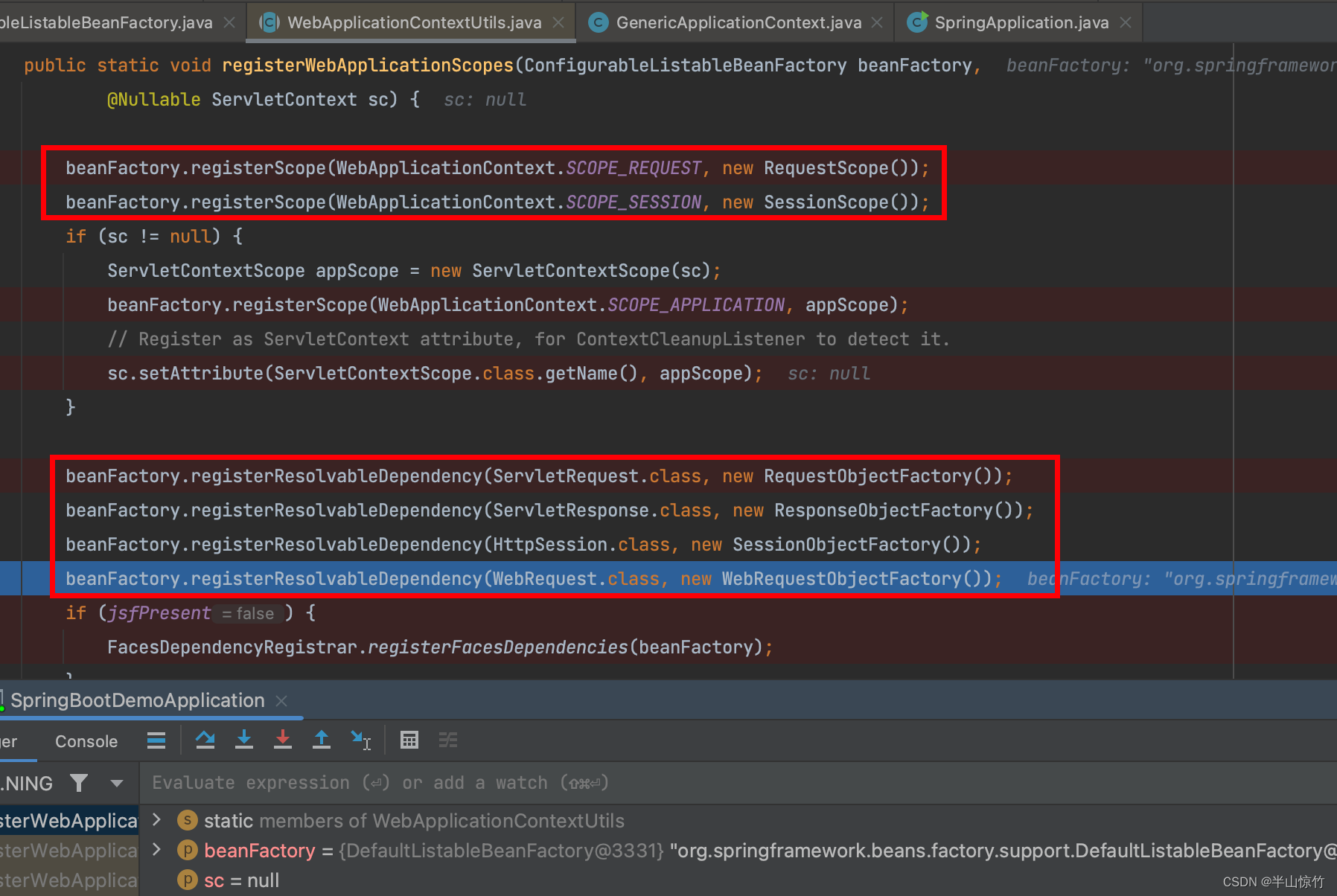Expand static members of WebApplicationContextUtils
The height and width of the screenshot is (896, 1337).
tap(156, 820)
